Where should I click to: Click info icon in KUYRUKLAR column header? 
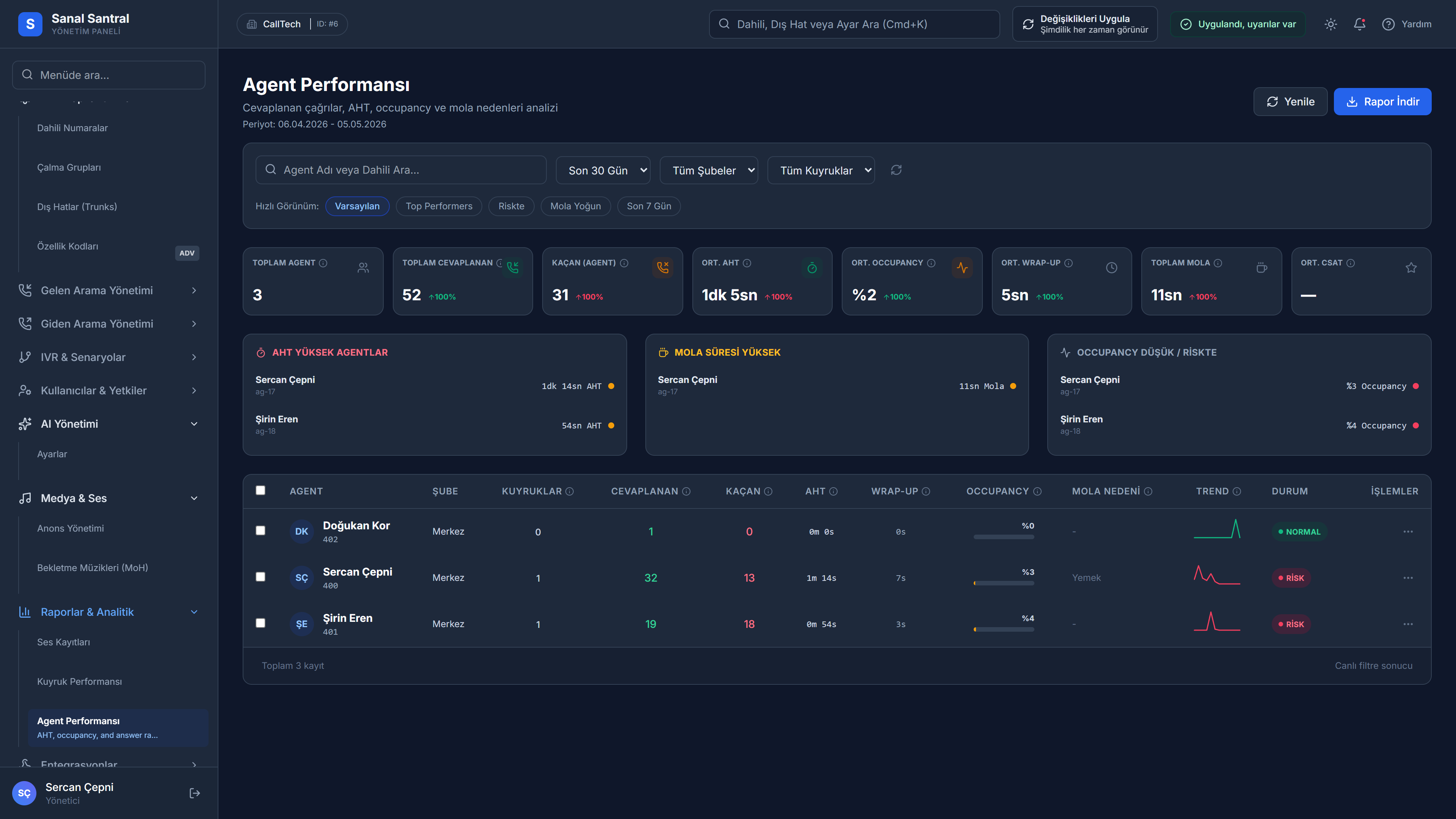[570, 491]
